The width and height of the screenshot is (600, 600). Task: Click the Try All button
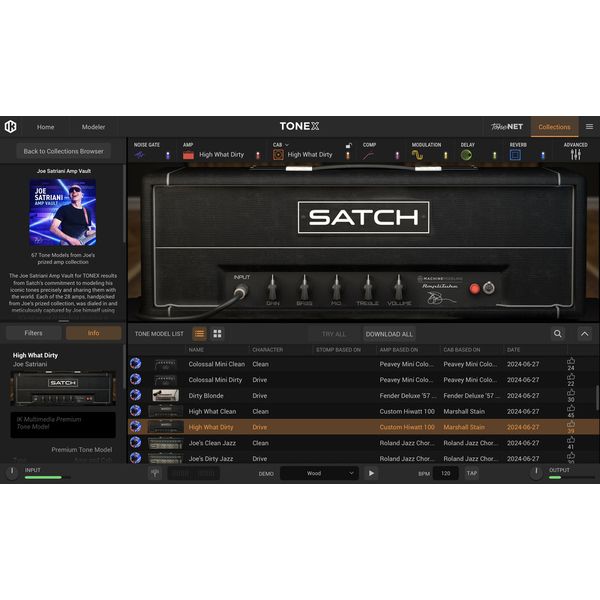[334, 334]
